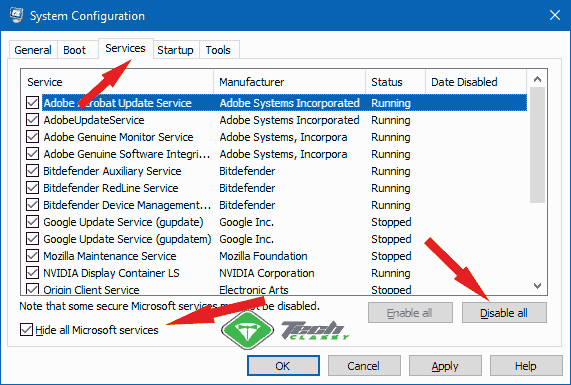This screenshot has width=571, height=385.
Task: Select Adobe Genuine Monitor Service name
Action: tap(118, 137)
